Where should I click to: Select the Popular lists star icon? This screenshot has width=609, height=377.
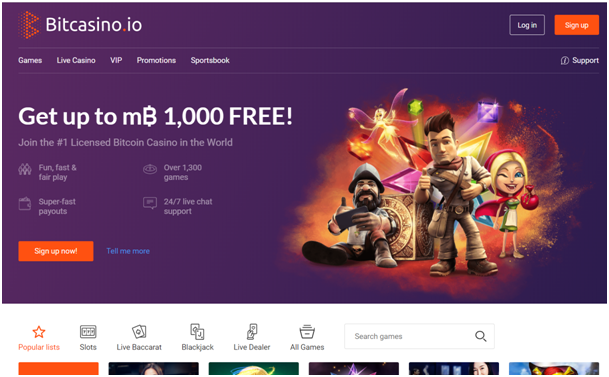[x=39, y=332]
